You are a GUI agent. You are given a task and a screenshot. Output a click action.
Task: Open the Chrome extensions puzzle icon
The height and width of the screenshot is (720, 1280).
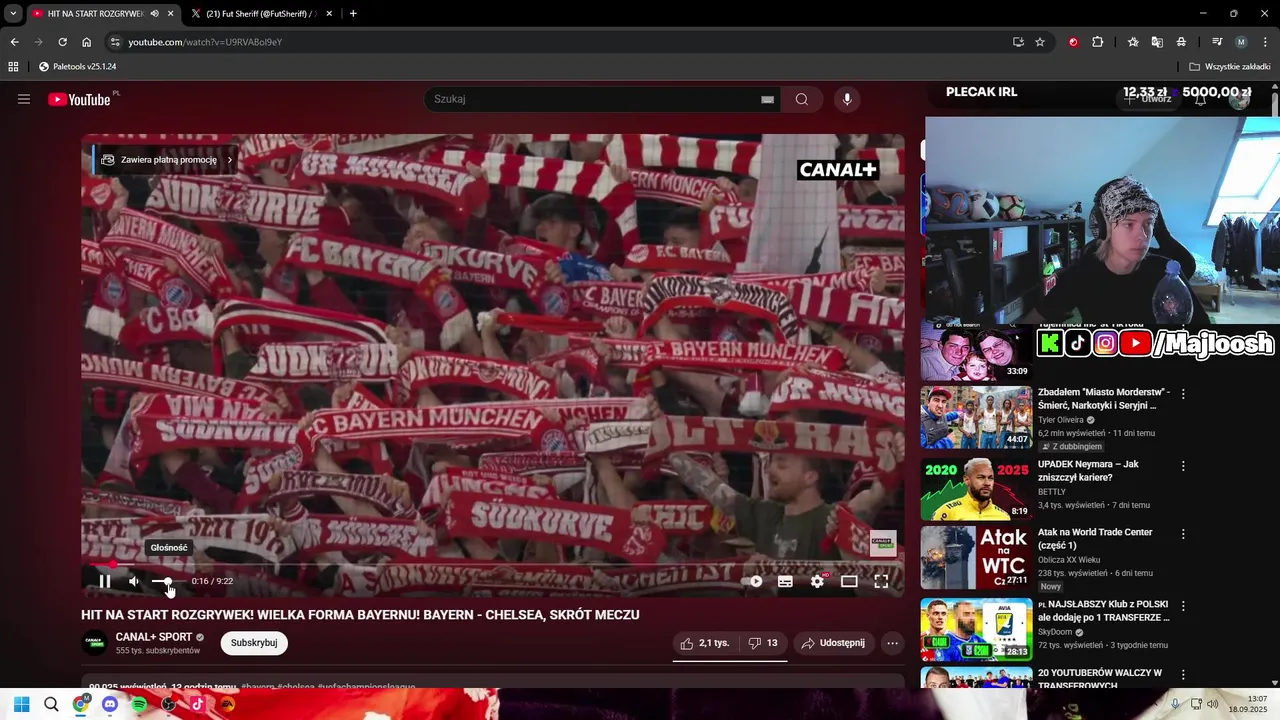click(1097, 42)
